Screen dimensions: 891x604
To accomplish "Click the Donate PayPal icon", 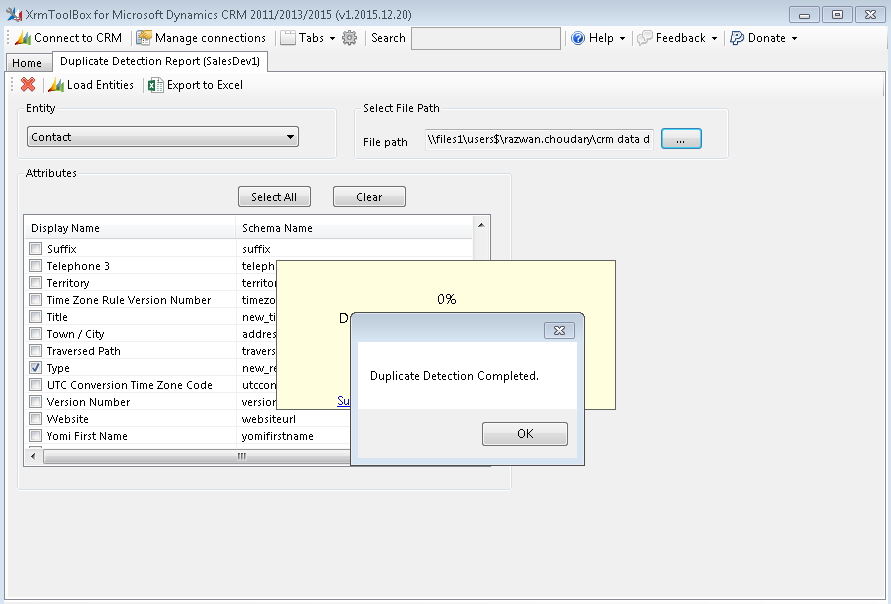I will [x=737, y=38].
